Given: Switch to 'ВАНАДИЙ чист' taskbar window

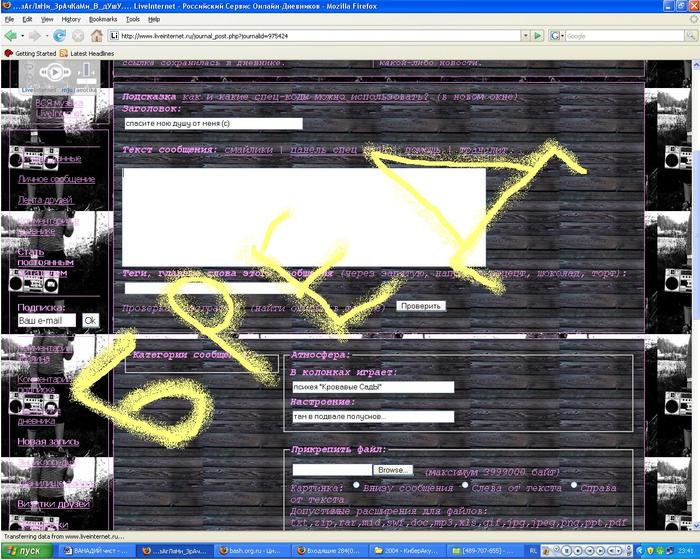Looking at the screenshot, I should tap(96, 551).
